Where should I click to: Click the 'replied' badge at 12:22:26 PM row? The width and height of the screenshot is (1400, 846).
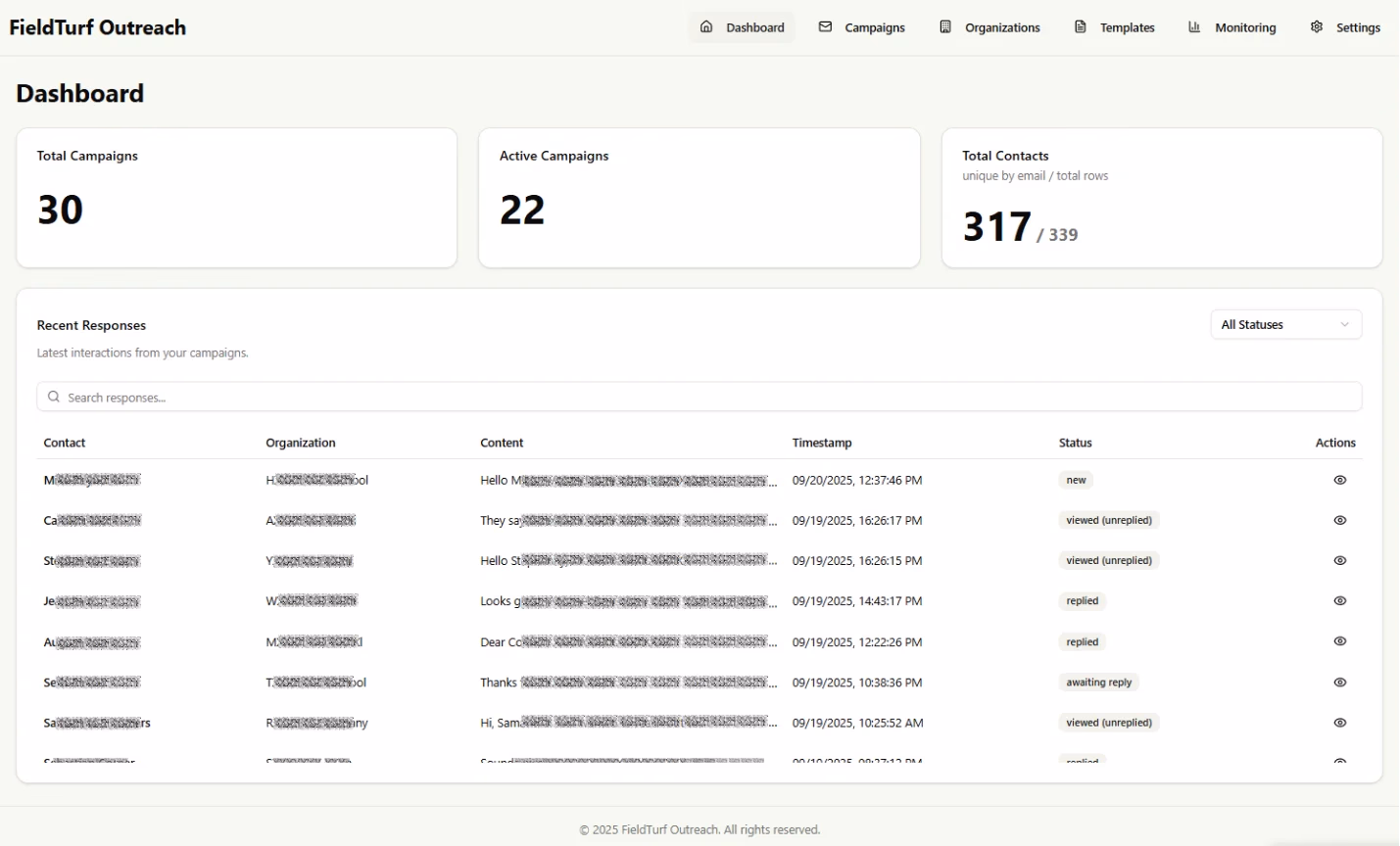coord(1083,641)
